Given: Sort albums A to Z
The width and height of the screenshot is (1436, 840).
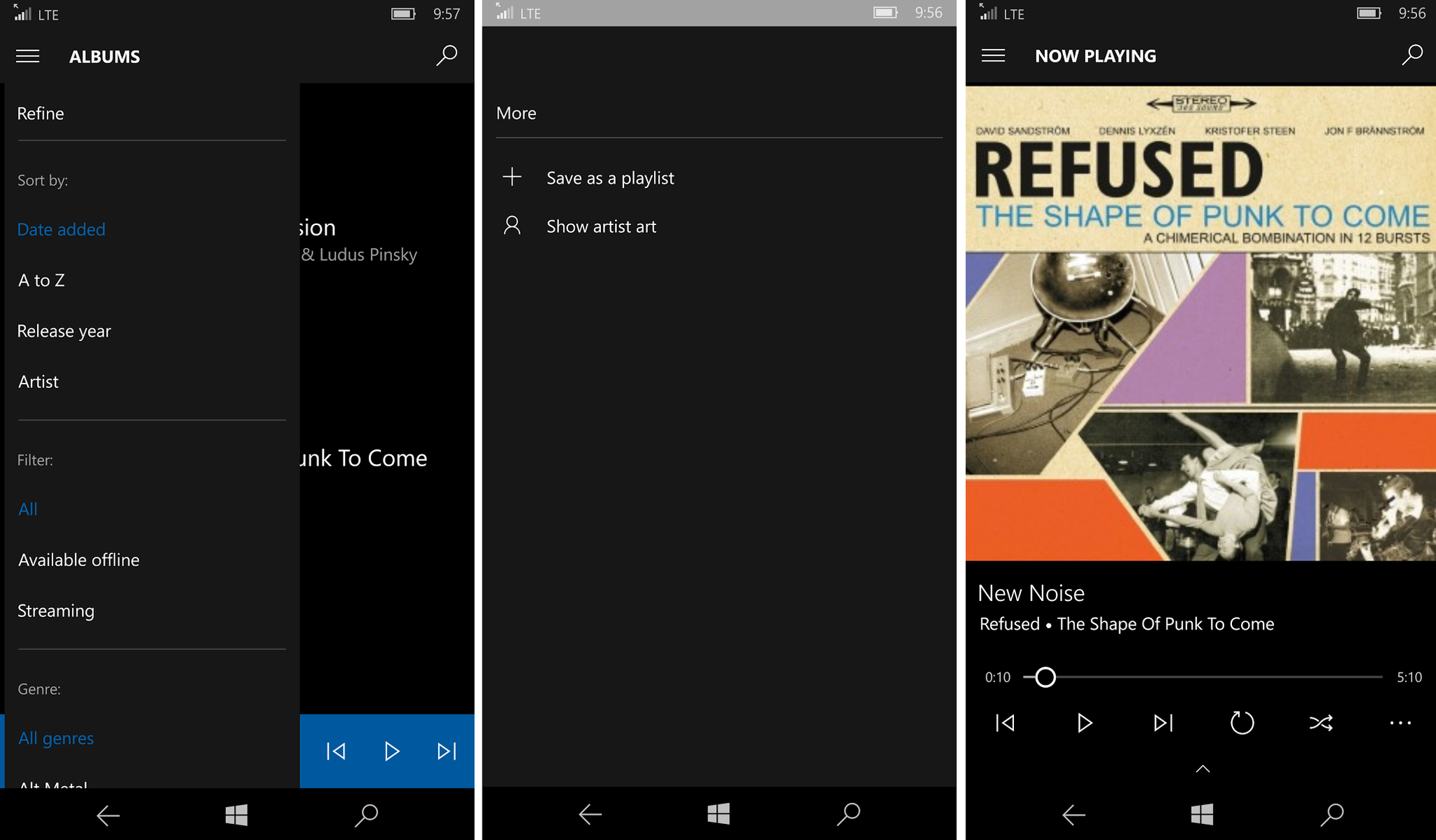Looking at the screenshot, I should 41,280.
